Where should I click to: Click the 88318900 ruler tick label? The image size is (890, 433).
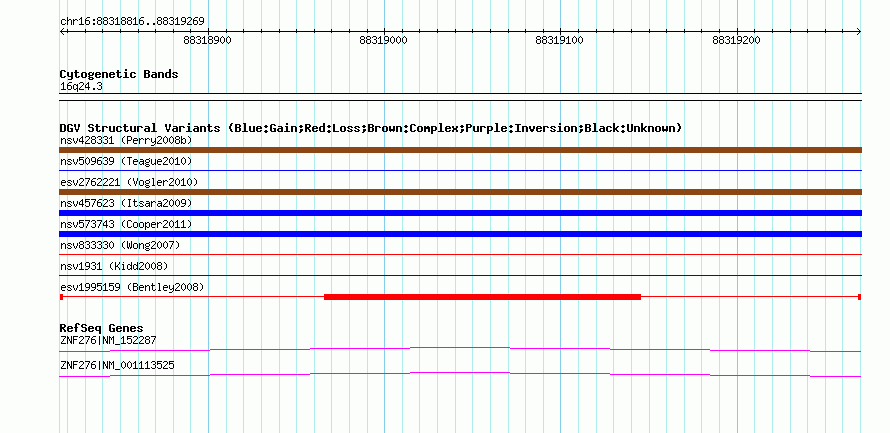[208, 40]
